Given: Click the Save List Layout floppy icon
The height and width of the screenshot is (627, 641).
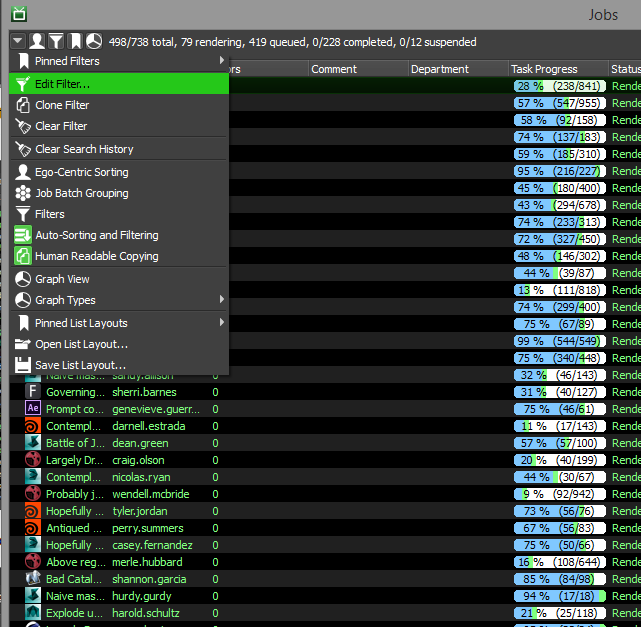Looking at the screenshot, I should coord(23,365).
